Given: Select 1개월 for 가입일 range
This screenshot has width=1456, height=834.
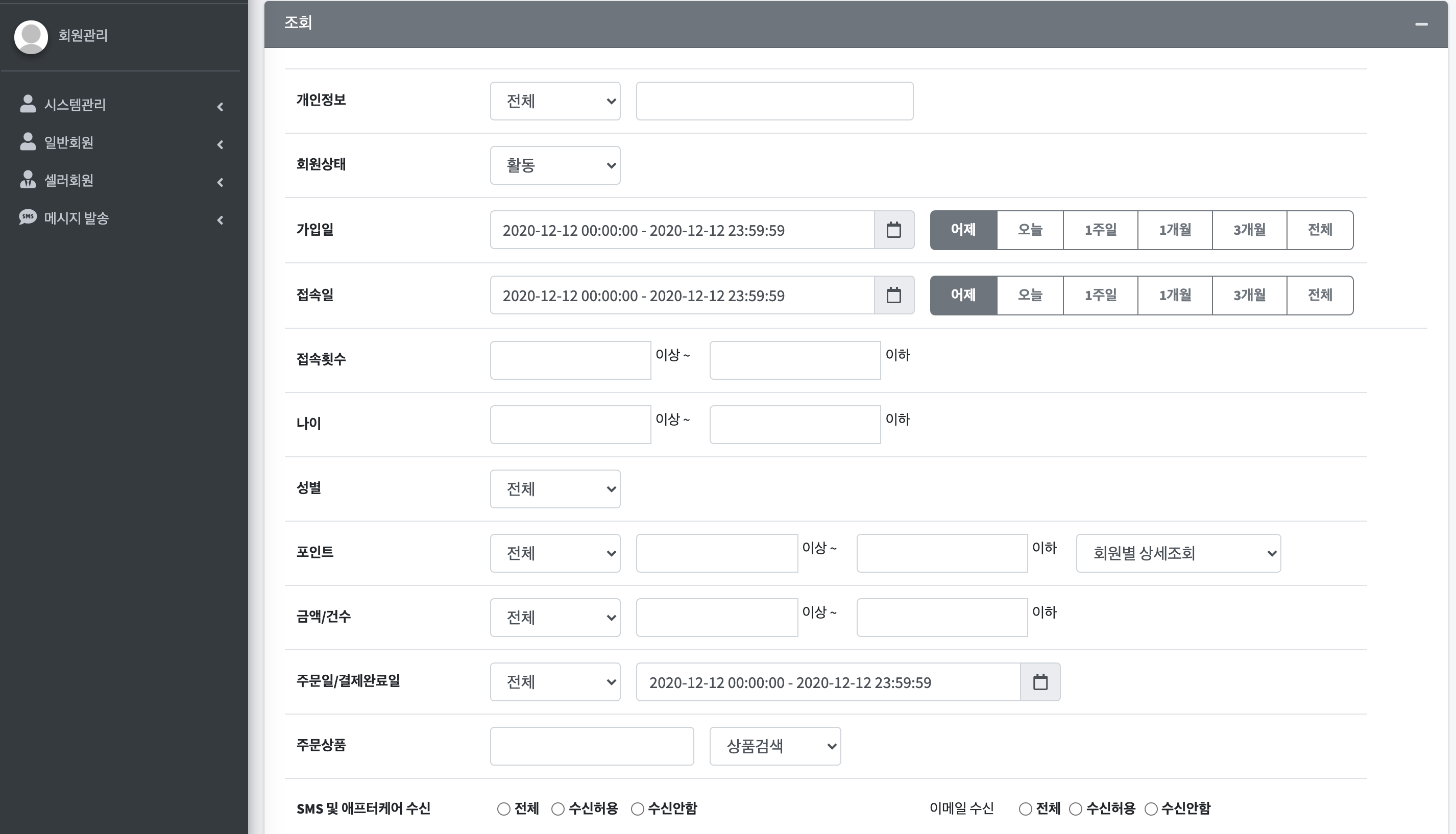Looking at the screenshot, I should [1175, 230].
